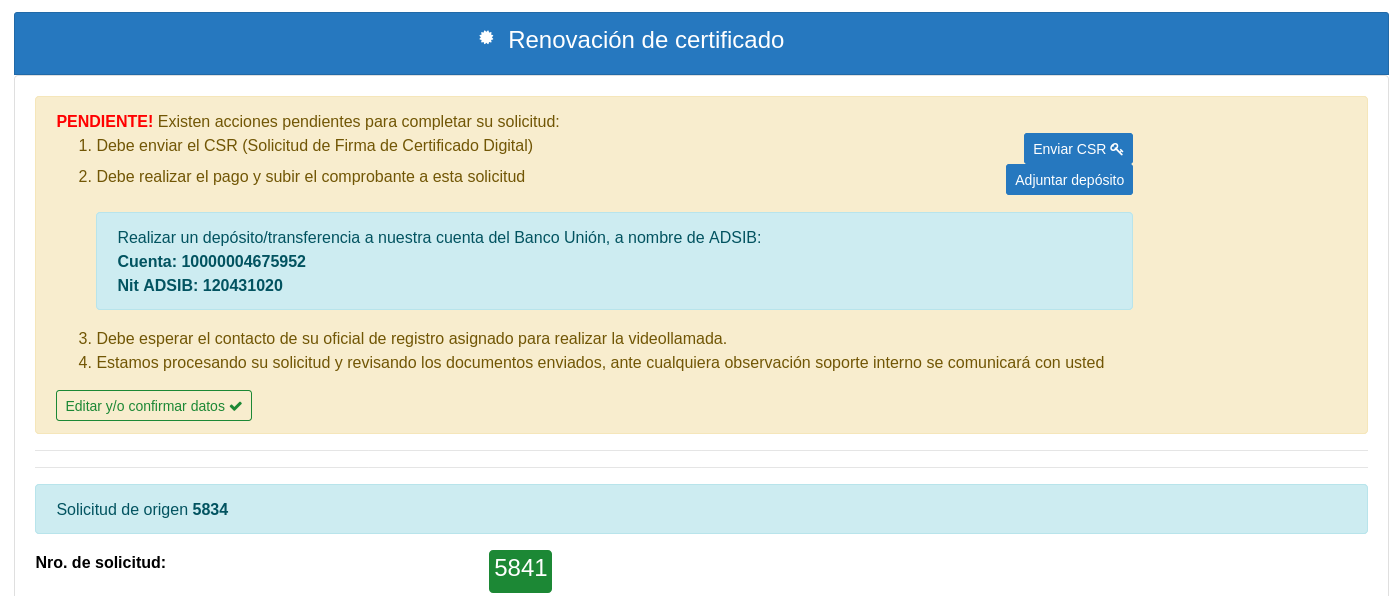The image size is (1394, 596).
Task: Click the Banco Unión deposit instructions text
Action: [439, 238]
